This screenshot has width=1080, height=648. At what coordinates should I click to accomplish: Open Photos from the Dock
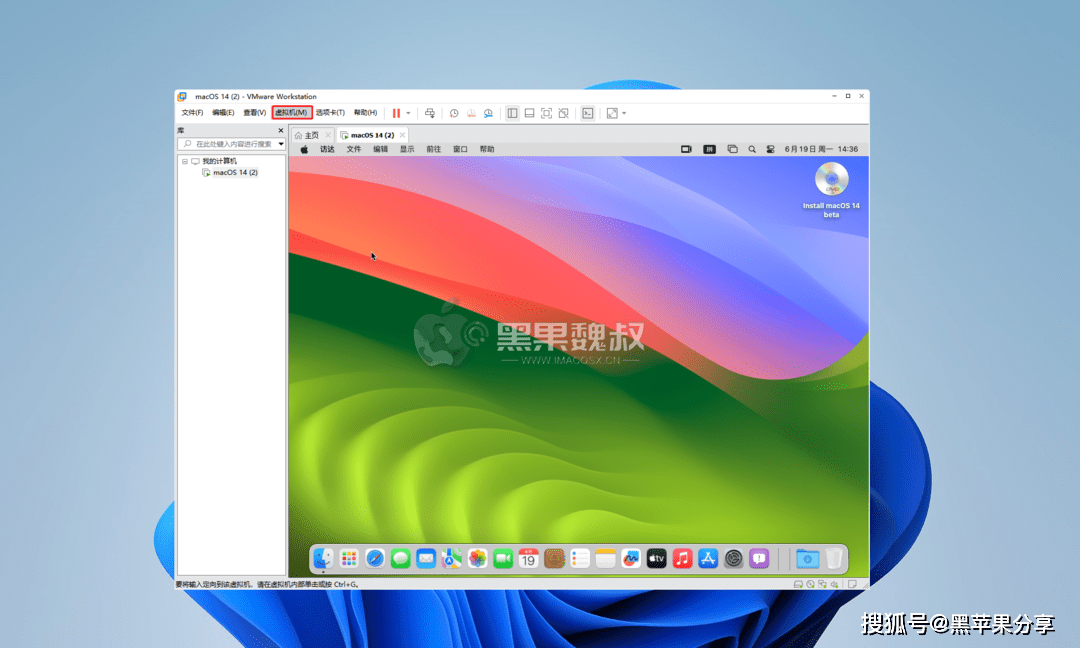pyautogui.click(x=477, y=558)
